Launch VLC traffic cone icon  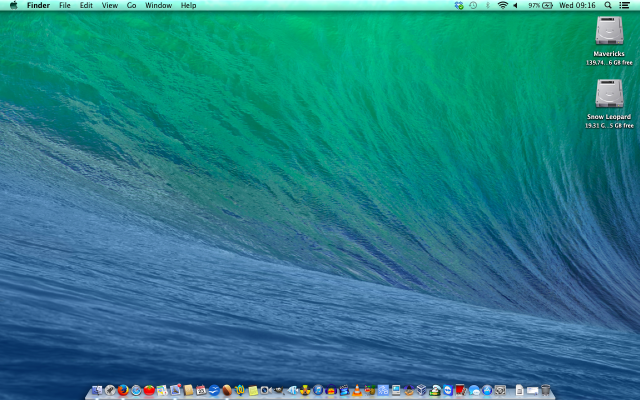pos(357,390)
